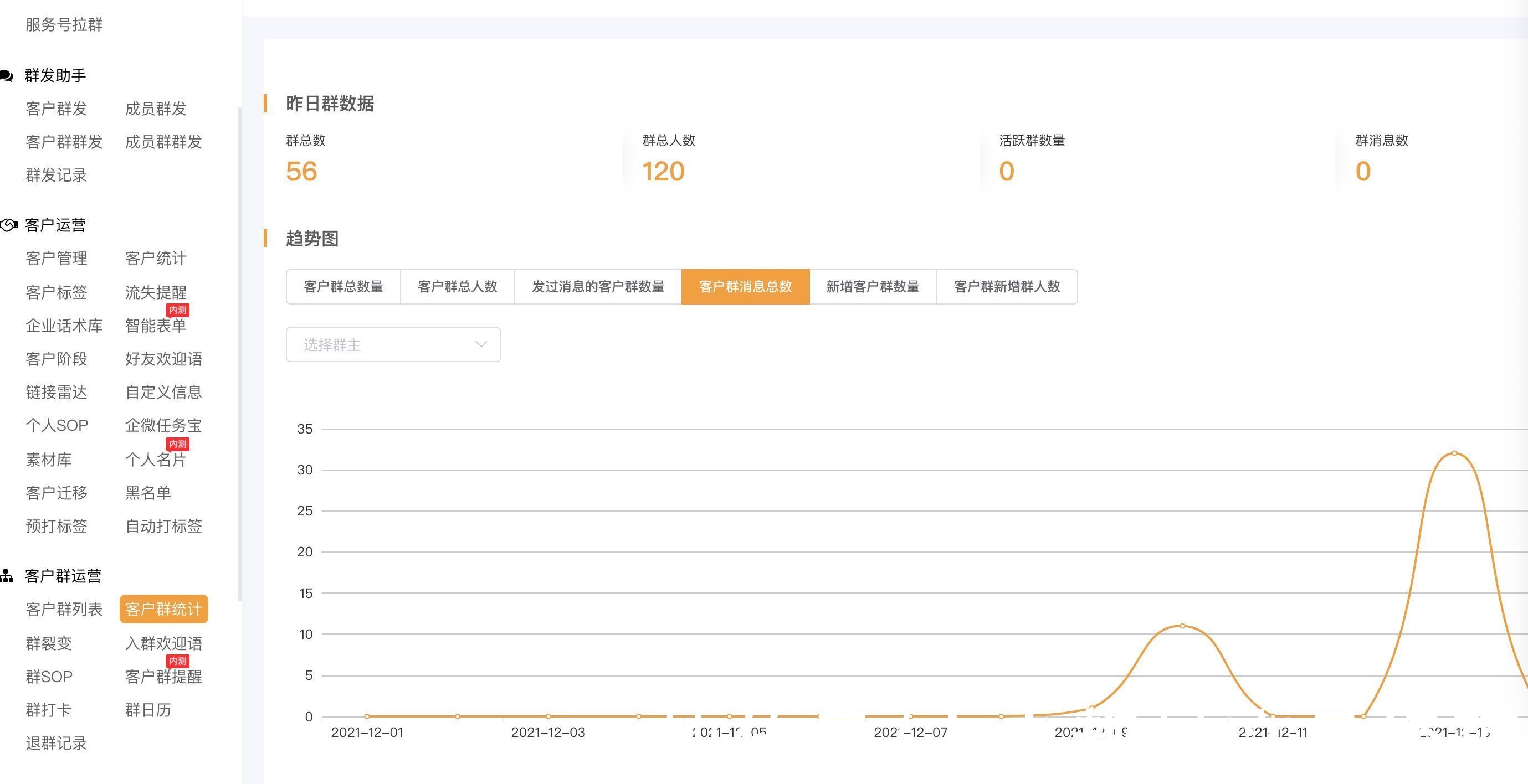The height and width of the screenshot is (784, 1528).
Task: Navigate to 黑名单
Action: [148, 492]
